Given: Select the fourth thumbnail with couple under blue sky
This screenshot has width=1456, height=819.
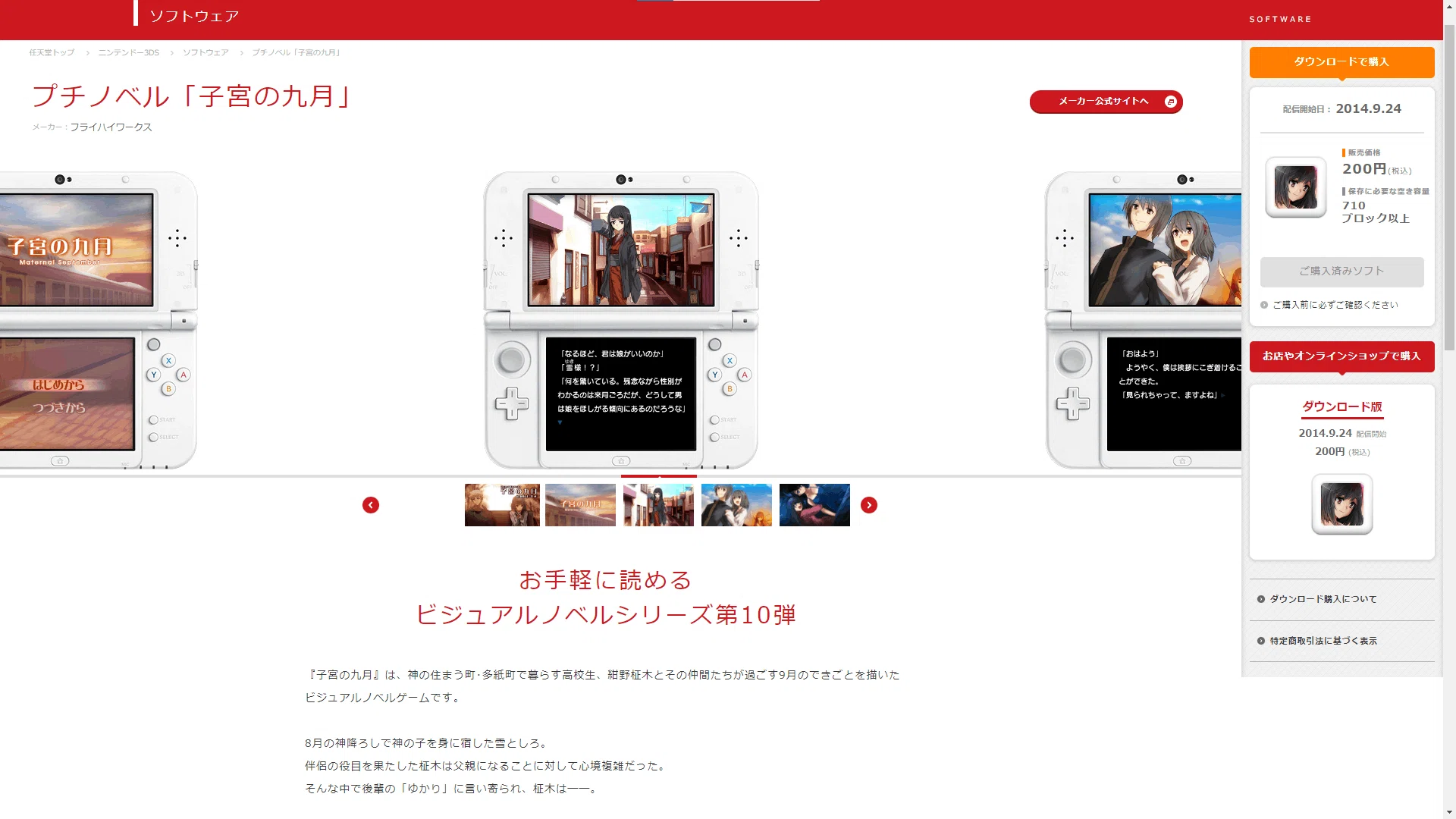Looking at the screenshot, I should [736, 505].
